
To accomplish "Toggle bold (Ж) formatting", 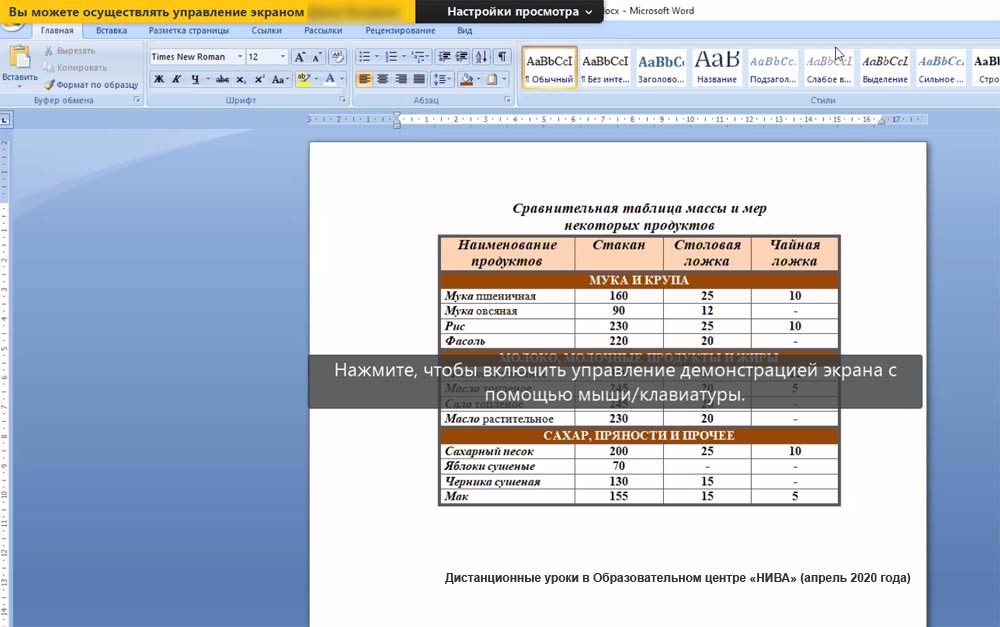I will click(x=159, y=79).
